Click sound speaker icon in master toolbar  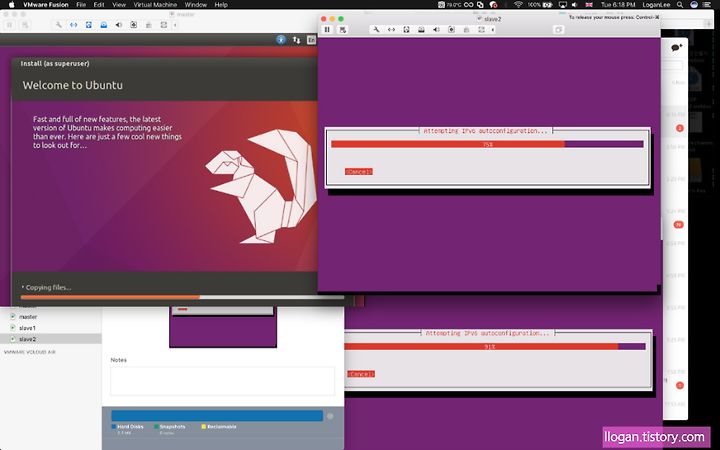coord(118,25)
